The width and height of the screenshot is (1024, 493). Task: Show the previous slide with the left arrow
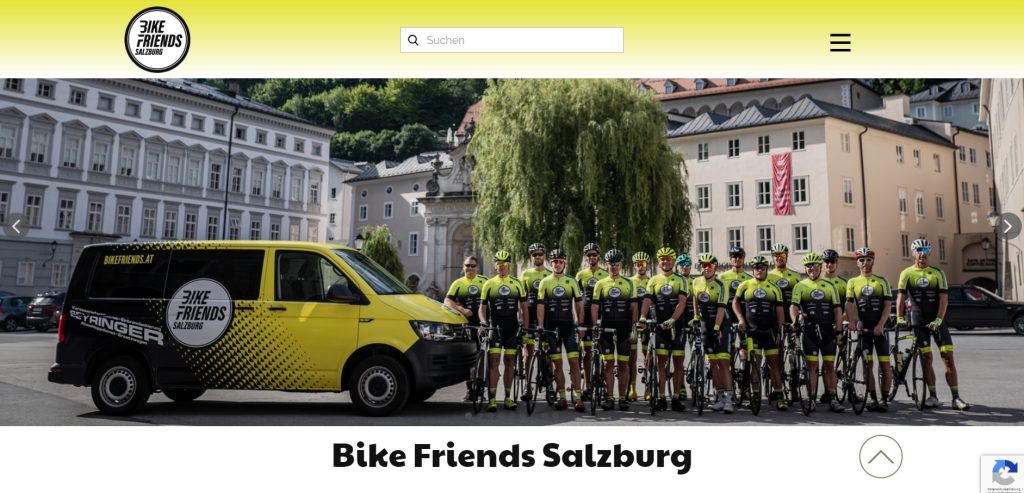(x=16, y=227)
